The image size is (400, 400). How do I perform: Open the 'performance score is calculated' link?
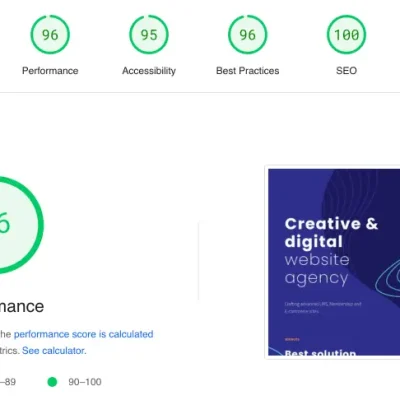point(83,334)
